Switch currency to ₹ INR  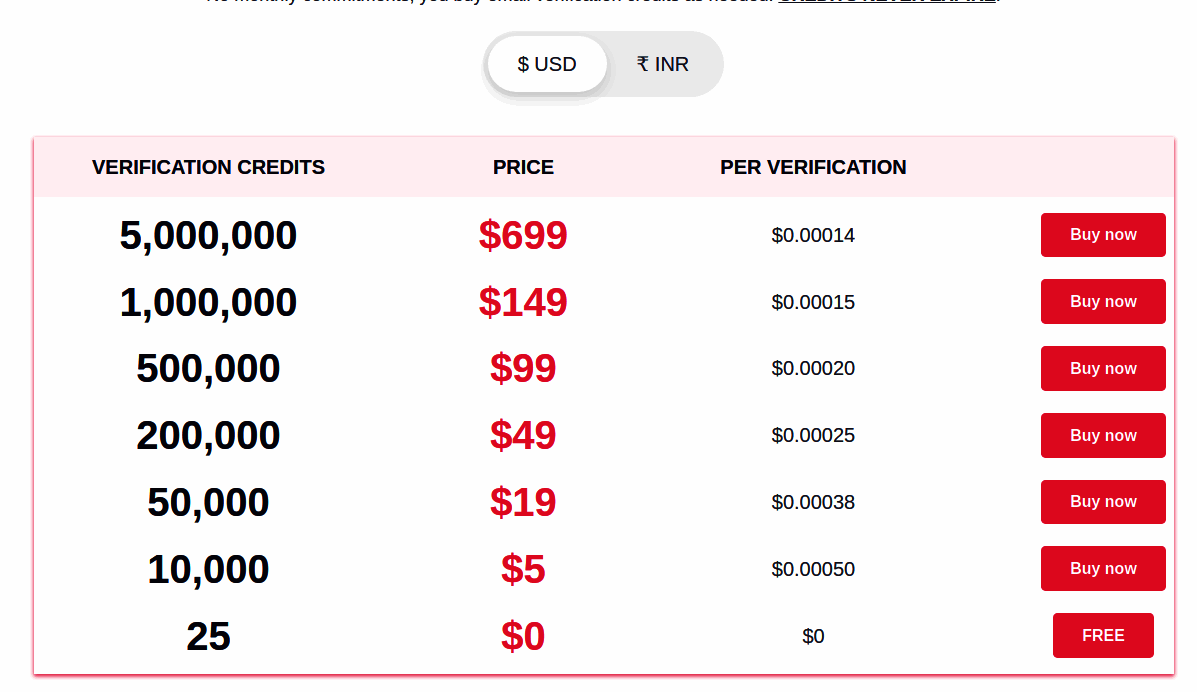(663, 65)
